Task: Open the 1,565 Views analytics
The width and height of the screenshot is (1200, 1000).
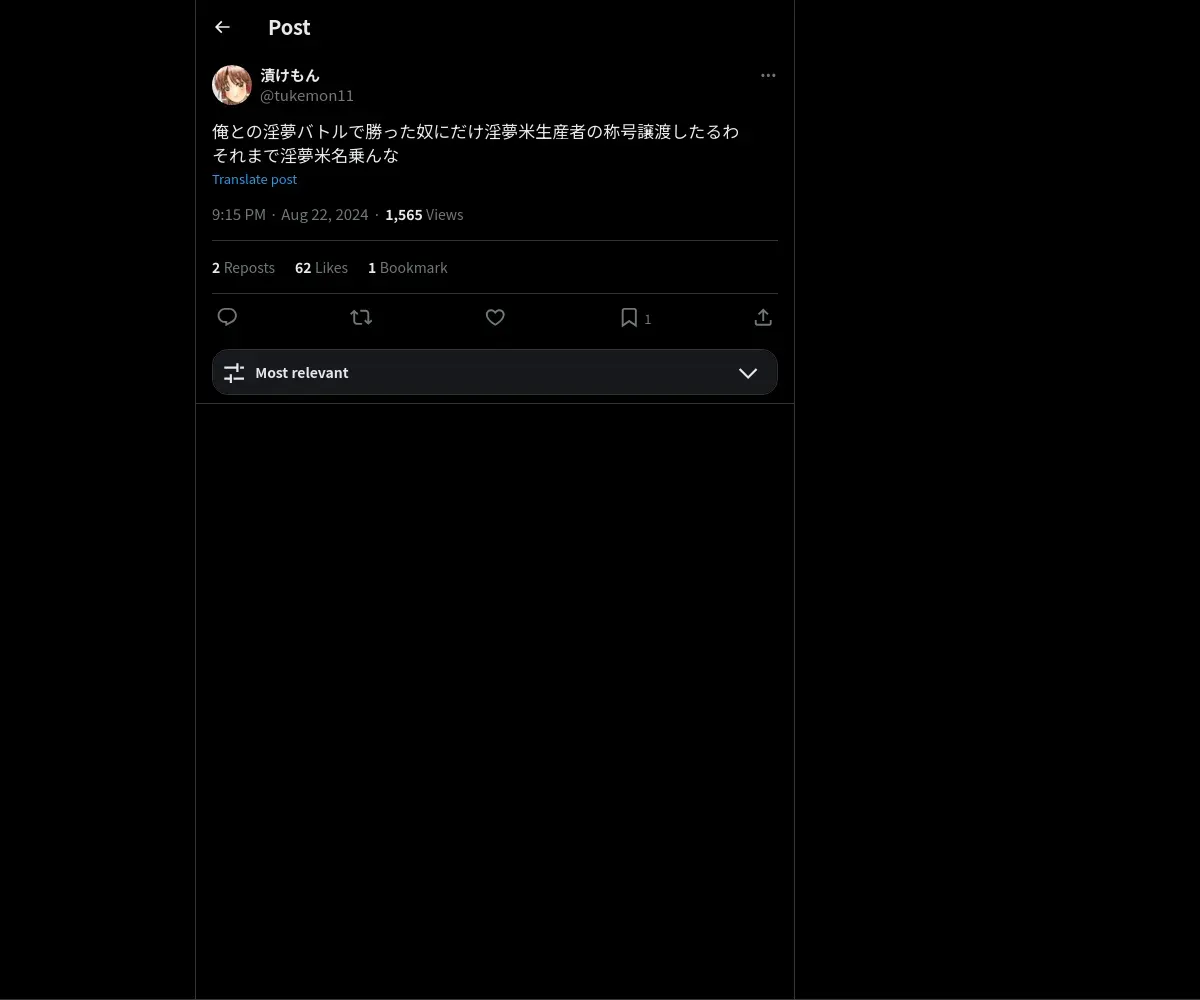Action: pos(424,215)
